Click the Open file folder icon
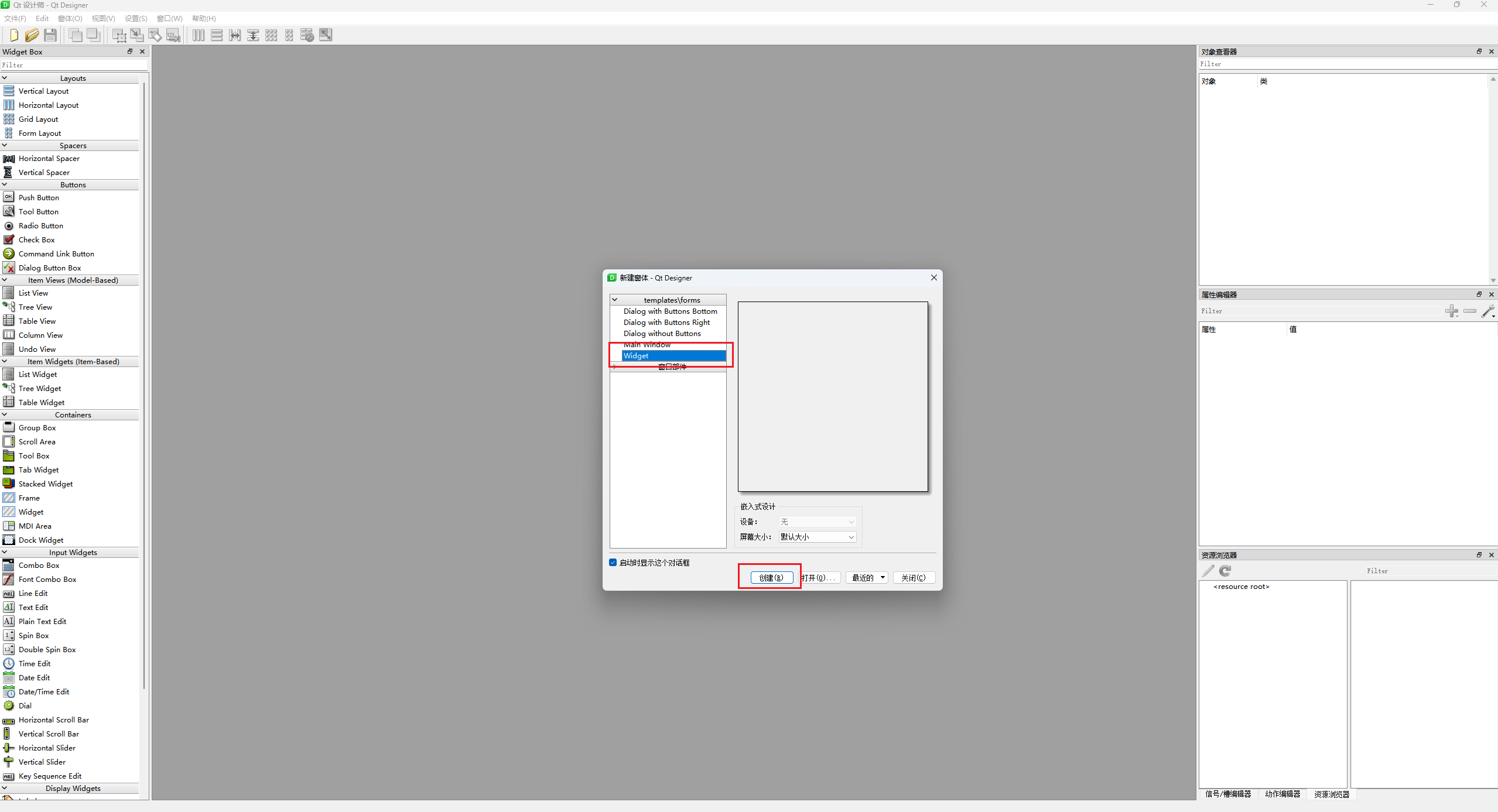The width and height of the screenshot is (1498, 812). click(32, 35)
